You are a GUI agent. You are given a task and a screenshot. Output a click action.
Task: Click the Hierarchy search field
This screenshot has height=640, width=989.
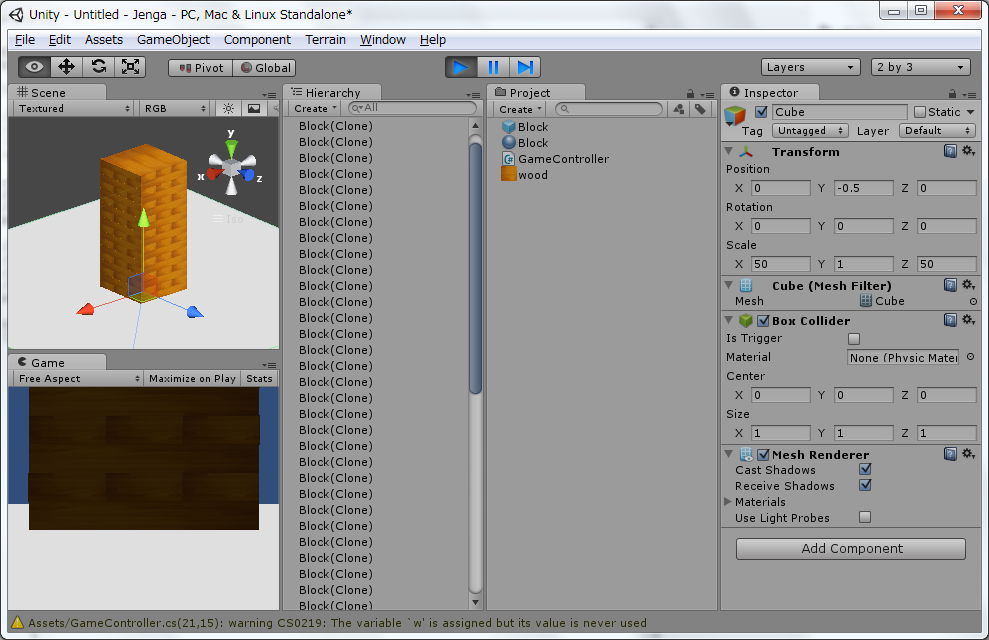click(413, 108)
